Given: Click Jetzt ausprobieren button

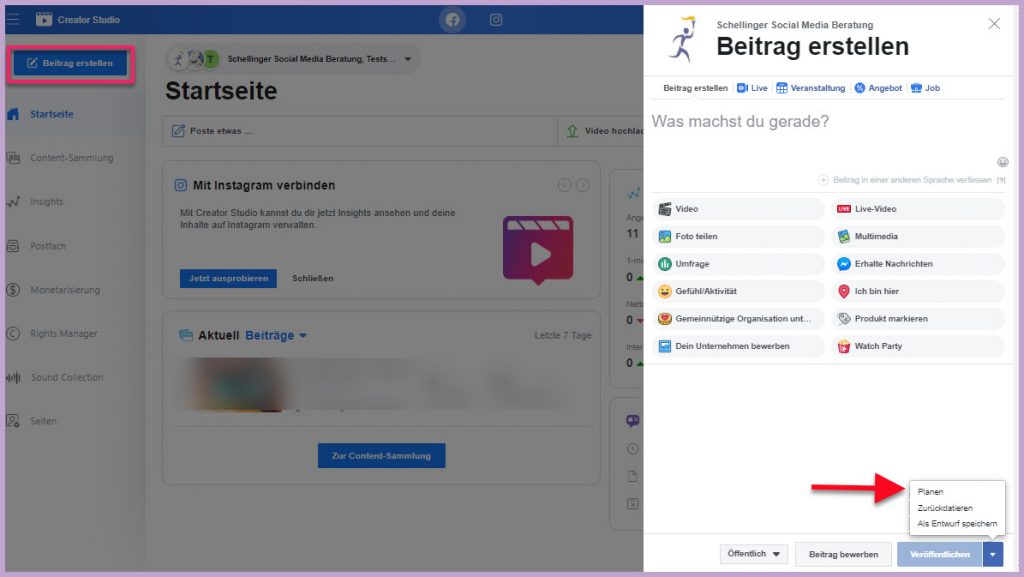Looking at the screenshot, I should point(229,279).
